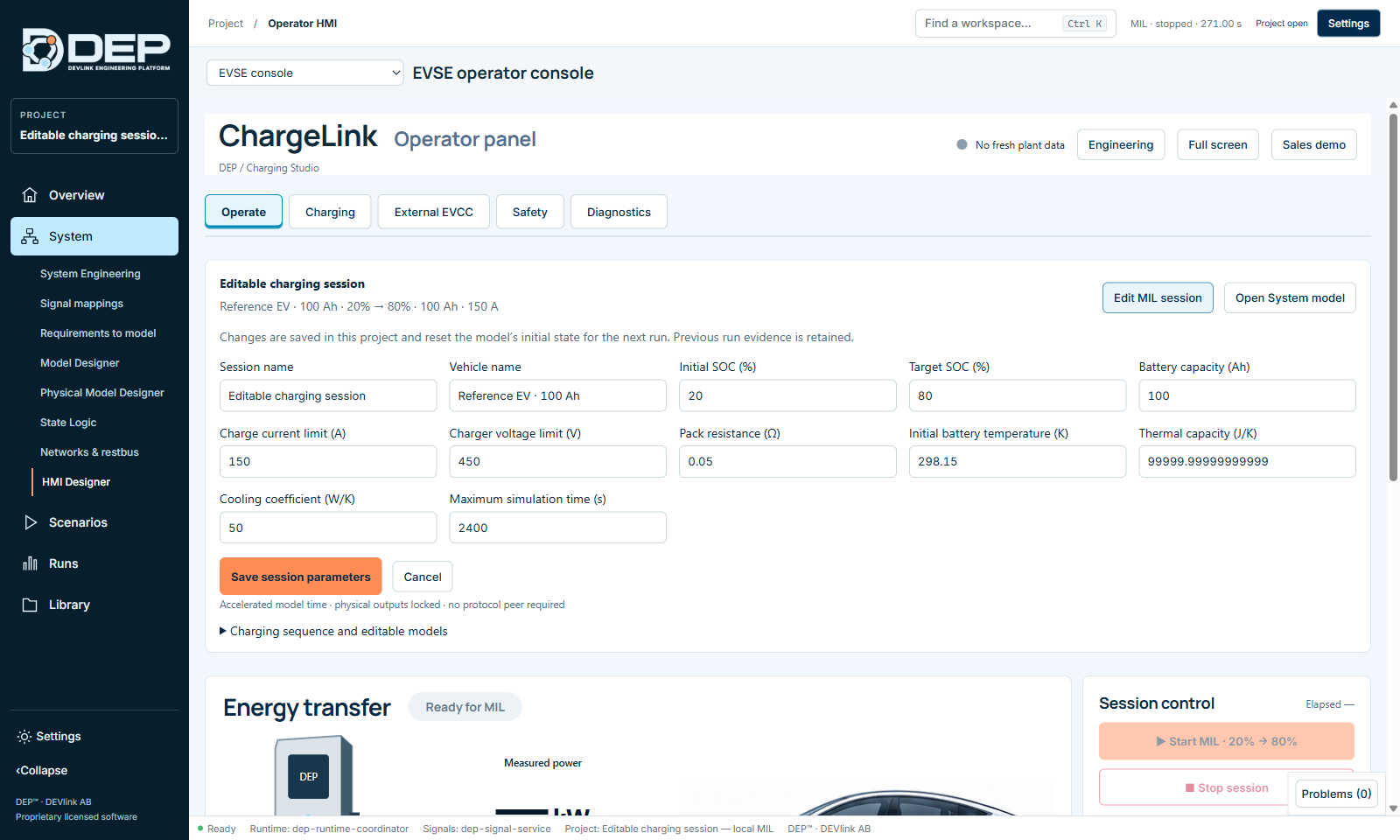Expand Charging sequence and editable models
This screenshot has width=1400, height=840.
[333, 631]
